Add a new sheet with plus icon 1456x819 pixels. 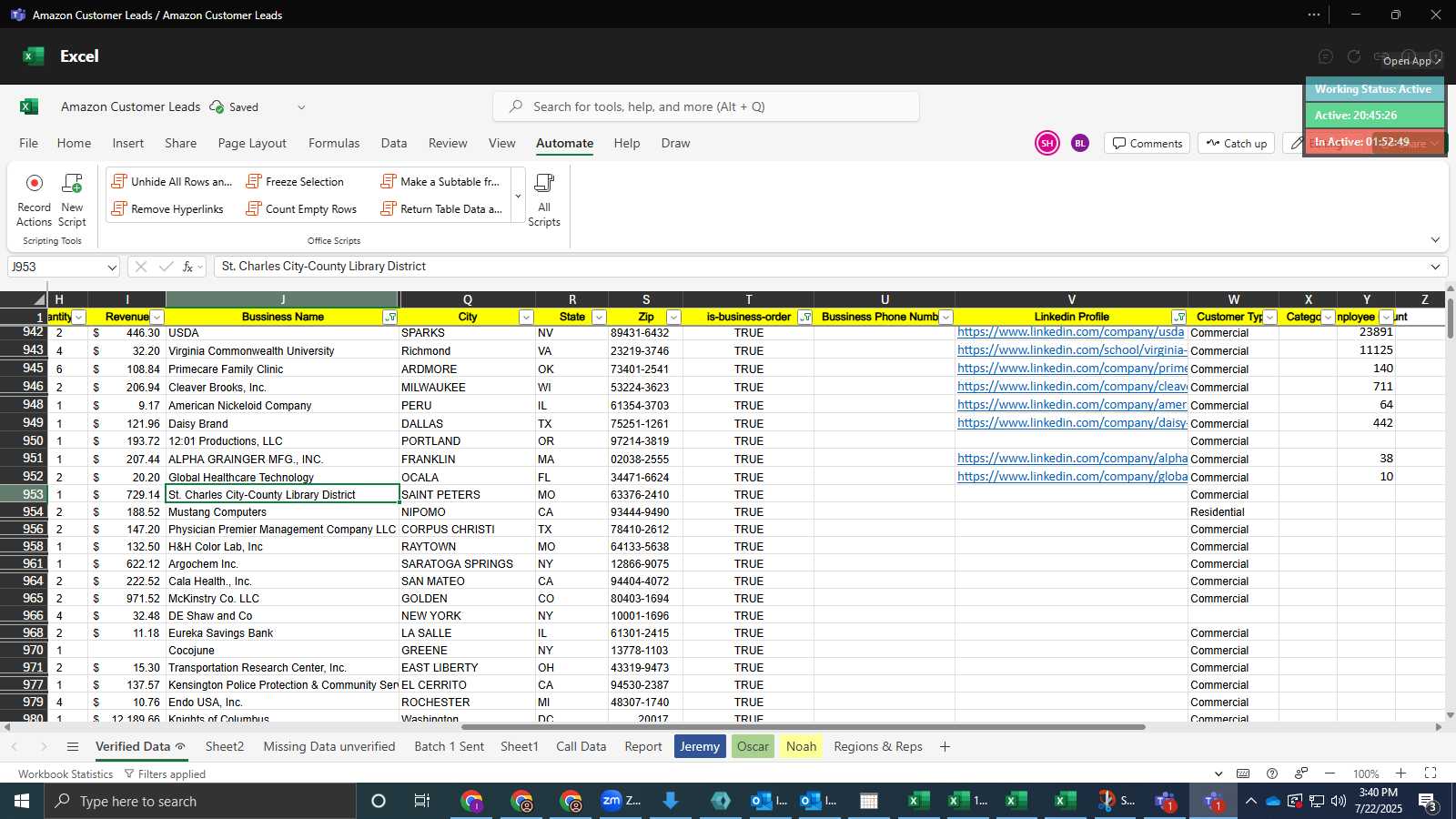click(945, 747)
